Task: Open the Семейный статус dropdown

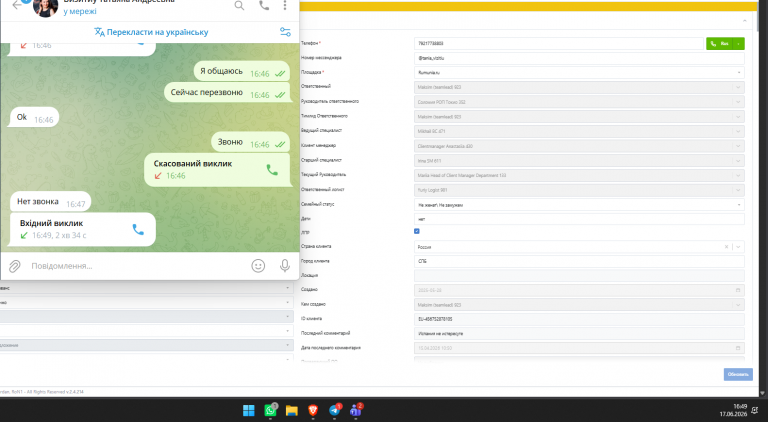Action: pyautogui.click(x=579, y=205)
